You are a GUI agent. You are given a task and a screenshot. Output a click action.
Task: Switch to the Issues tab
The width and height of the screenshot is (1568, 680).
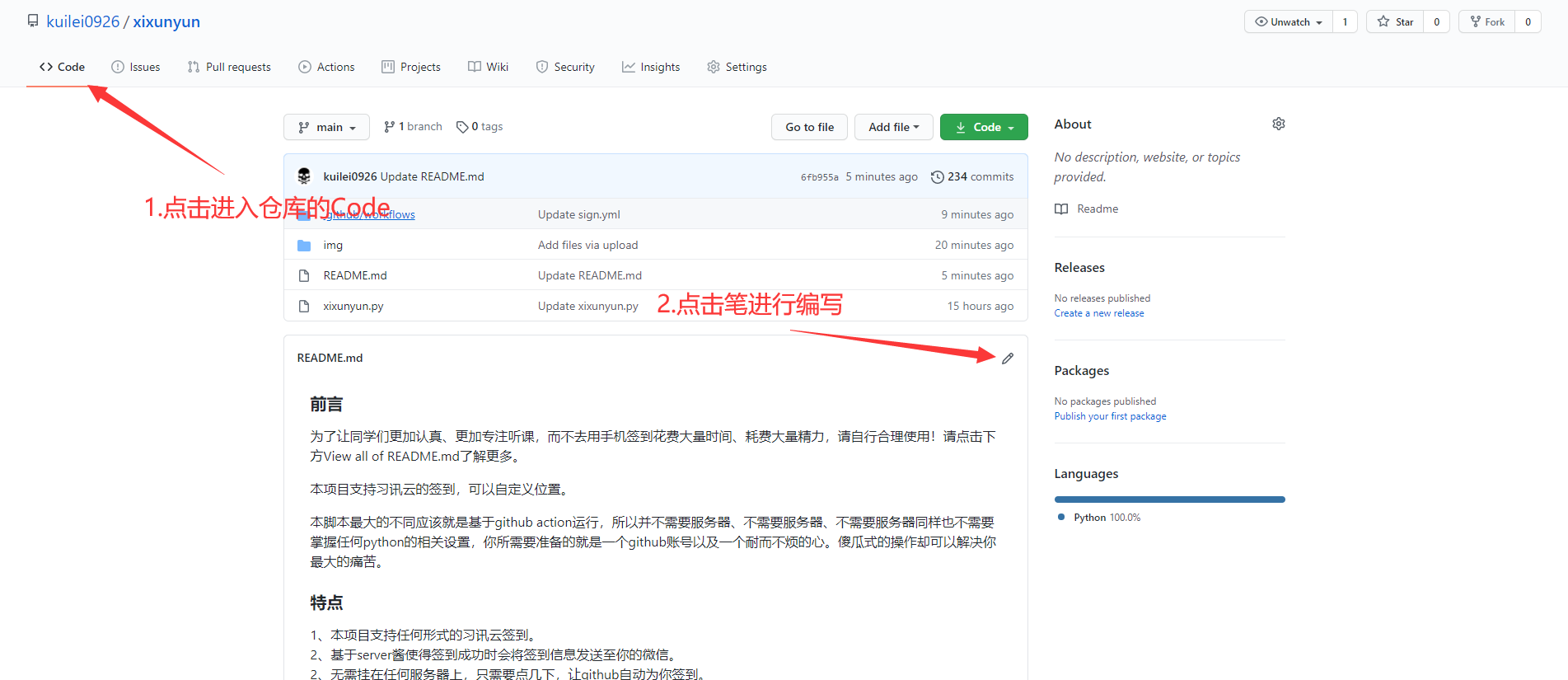click(x=136, y=67)
